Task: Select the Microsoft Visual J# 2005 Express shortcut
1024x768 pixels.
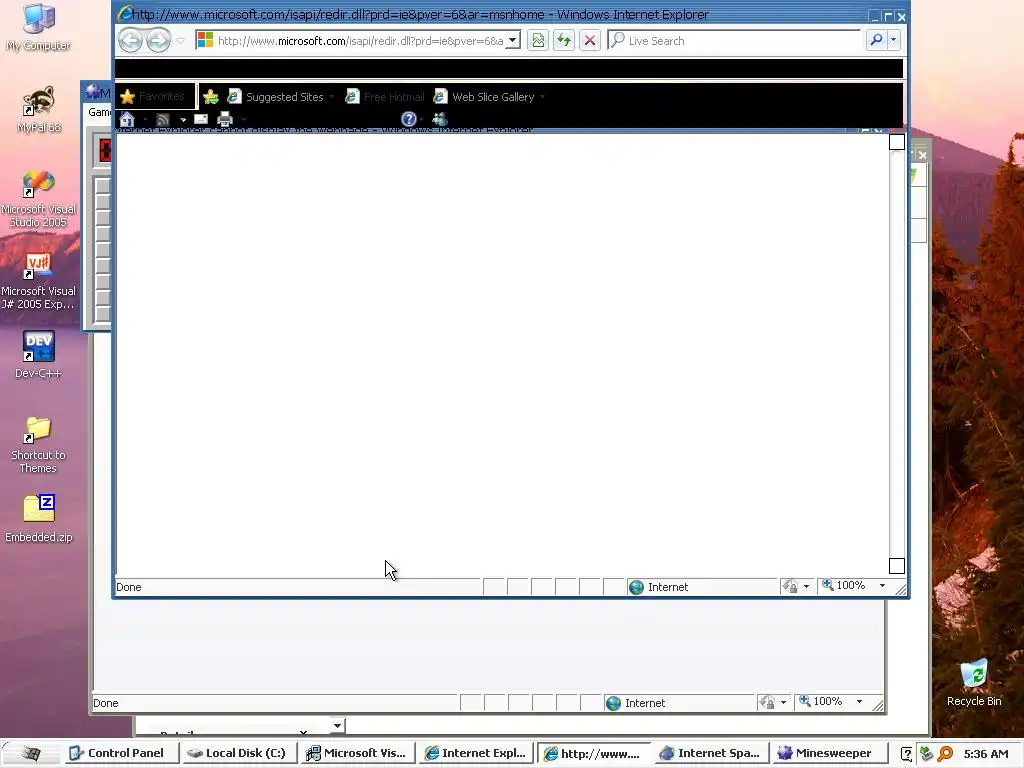Action: (x=39, y=281)
